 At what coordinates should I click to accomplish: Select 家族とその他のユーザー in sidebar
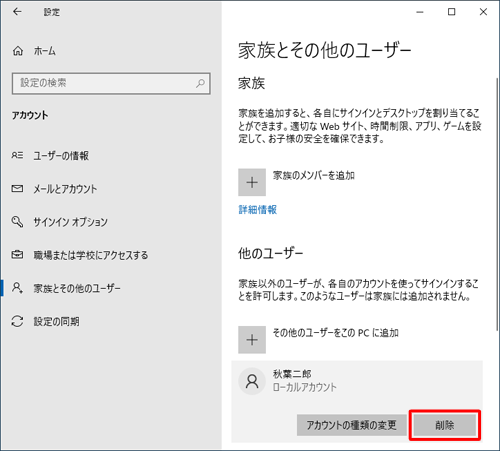coord(77,288)
